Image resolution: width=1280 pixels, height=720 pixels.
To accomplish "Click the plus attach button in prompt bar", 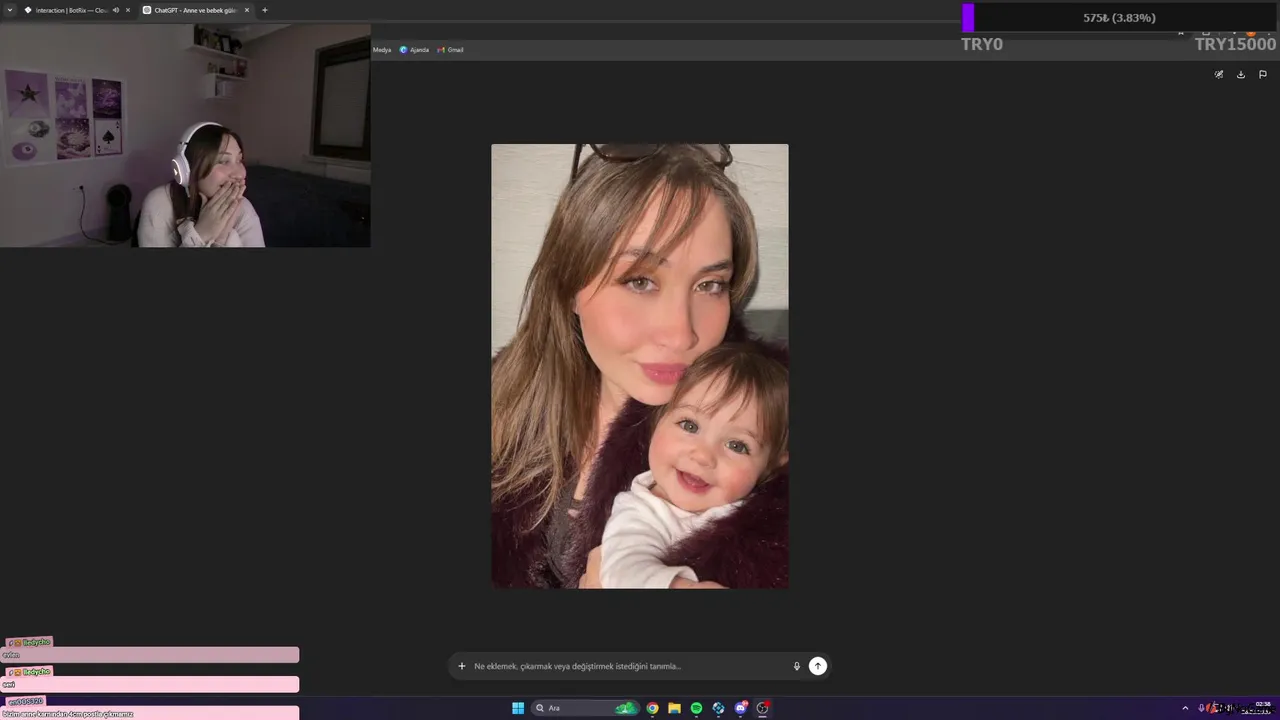I will (x=462, y=666).
